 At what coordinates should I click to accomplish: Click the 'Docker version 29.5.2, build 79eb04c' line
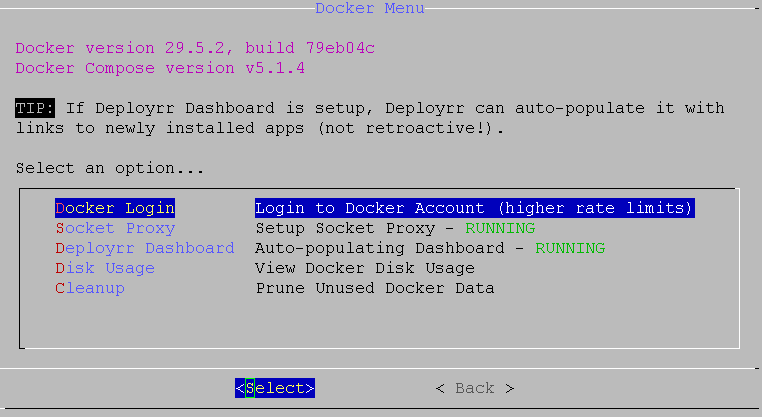[195, 48]
